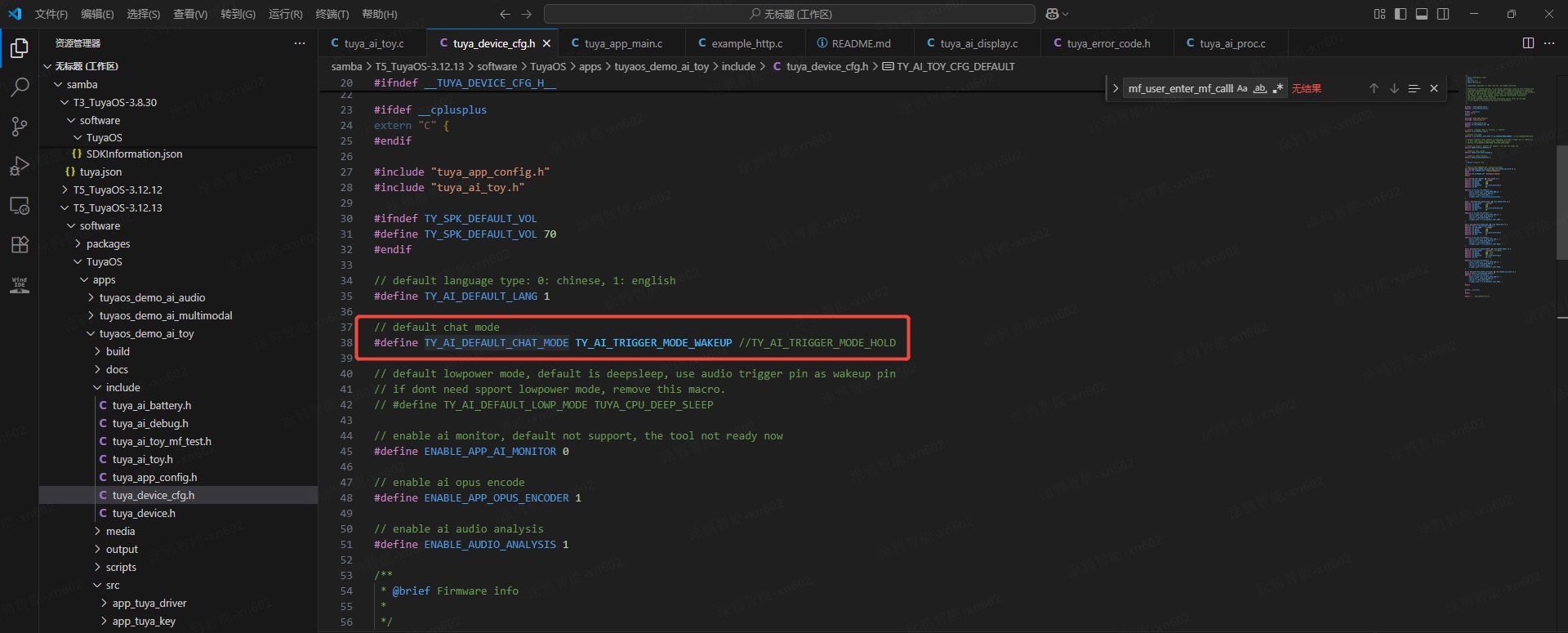Open the Run and Debug view
This screenshot has width=1568, height=633.
tap(20, 166)
